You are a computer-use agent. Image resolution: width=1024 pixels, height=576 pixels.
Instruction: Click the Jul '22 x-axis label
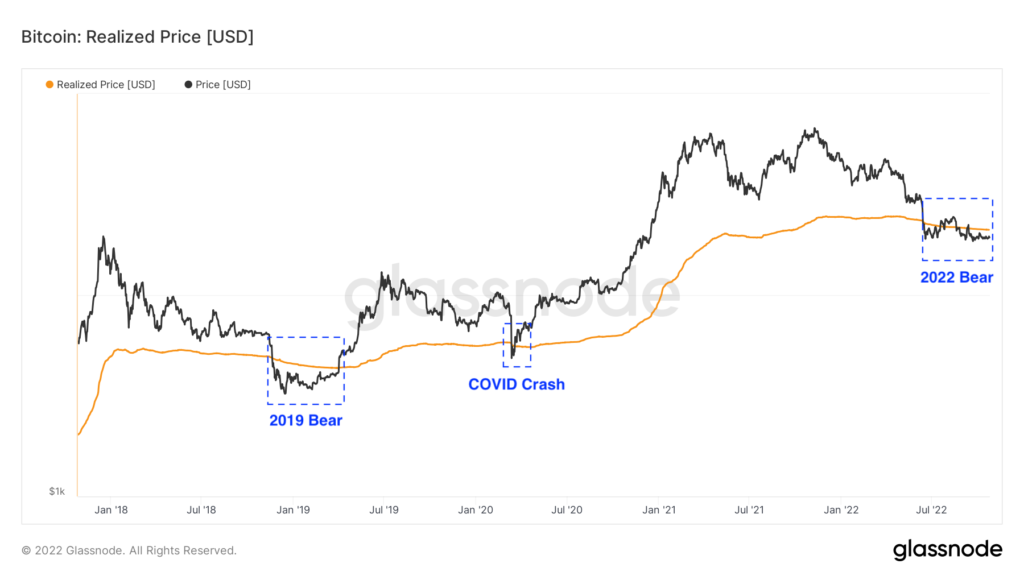[931, 510]
